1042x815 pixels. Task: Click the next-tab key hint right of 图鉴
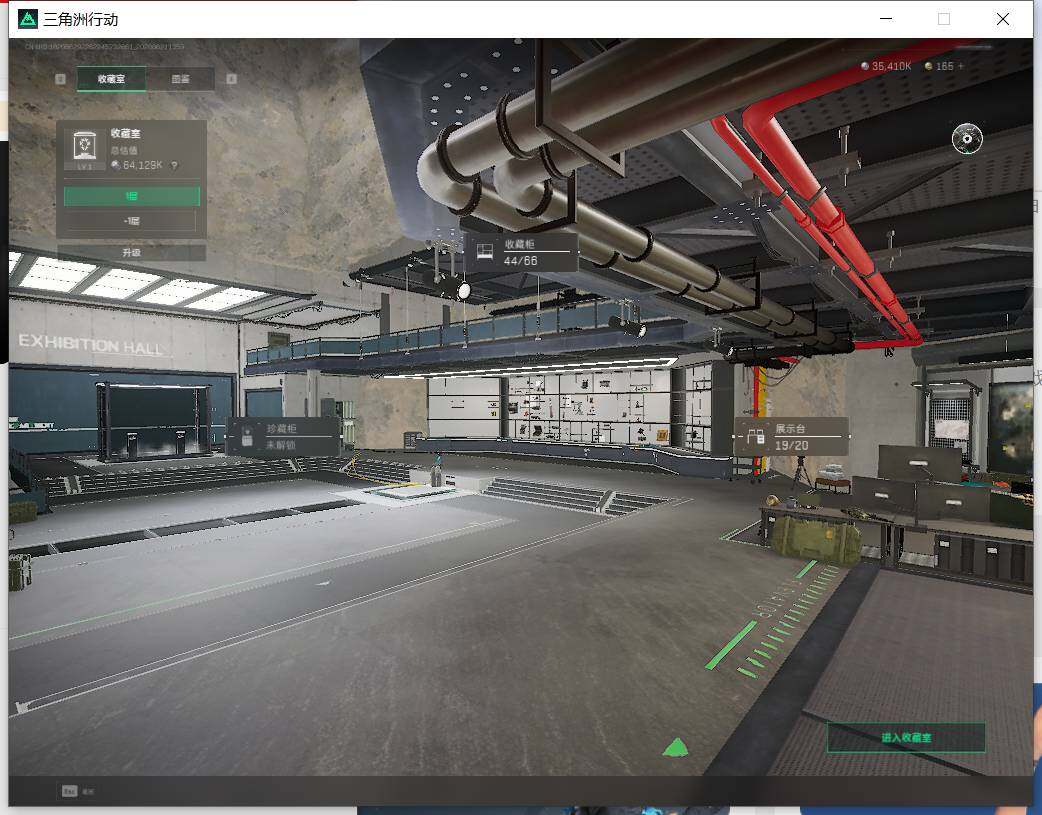(x=231, y=79)
